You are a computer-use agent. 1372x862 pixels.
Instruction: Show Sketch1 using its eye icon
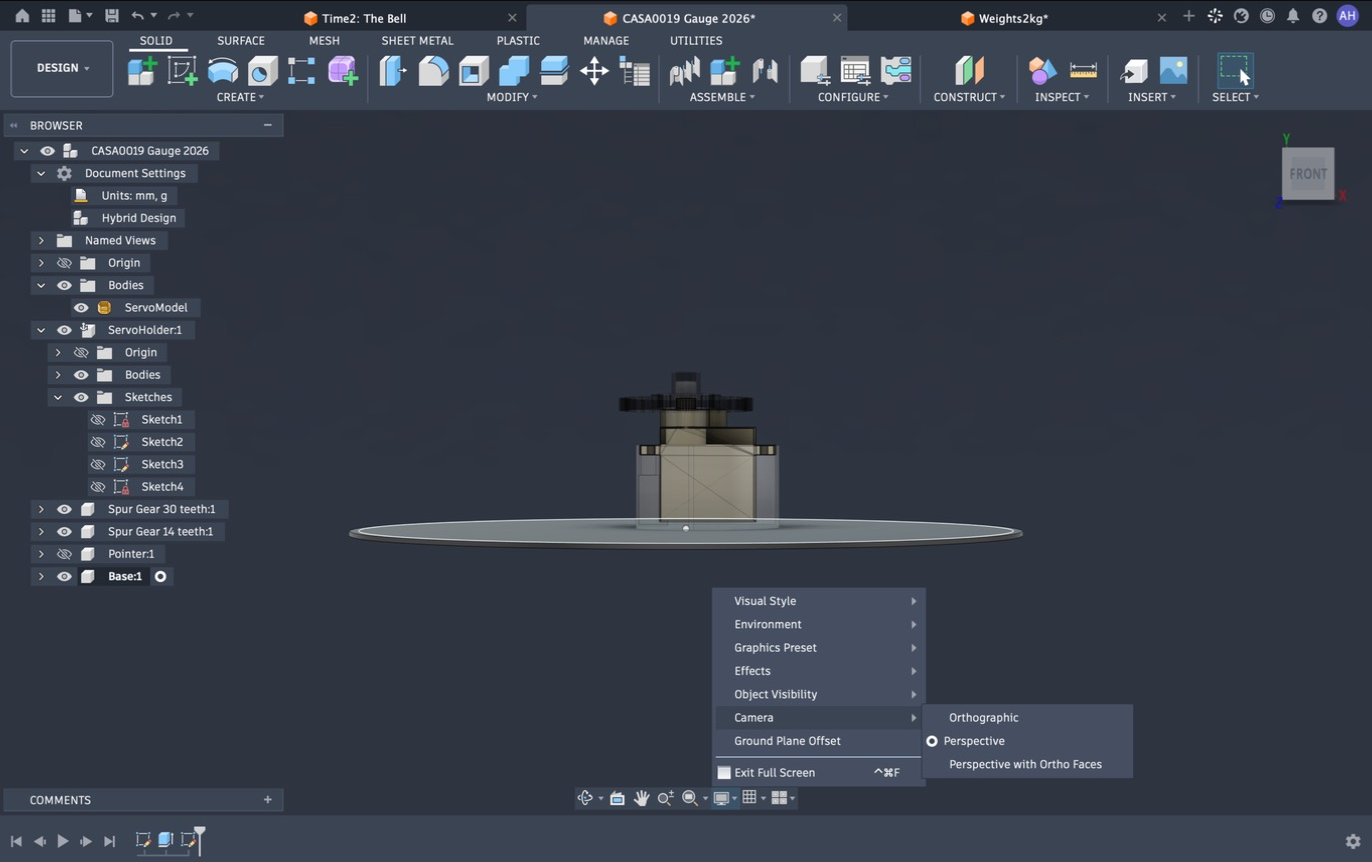click(97, 420)
